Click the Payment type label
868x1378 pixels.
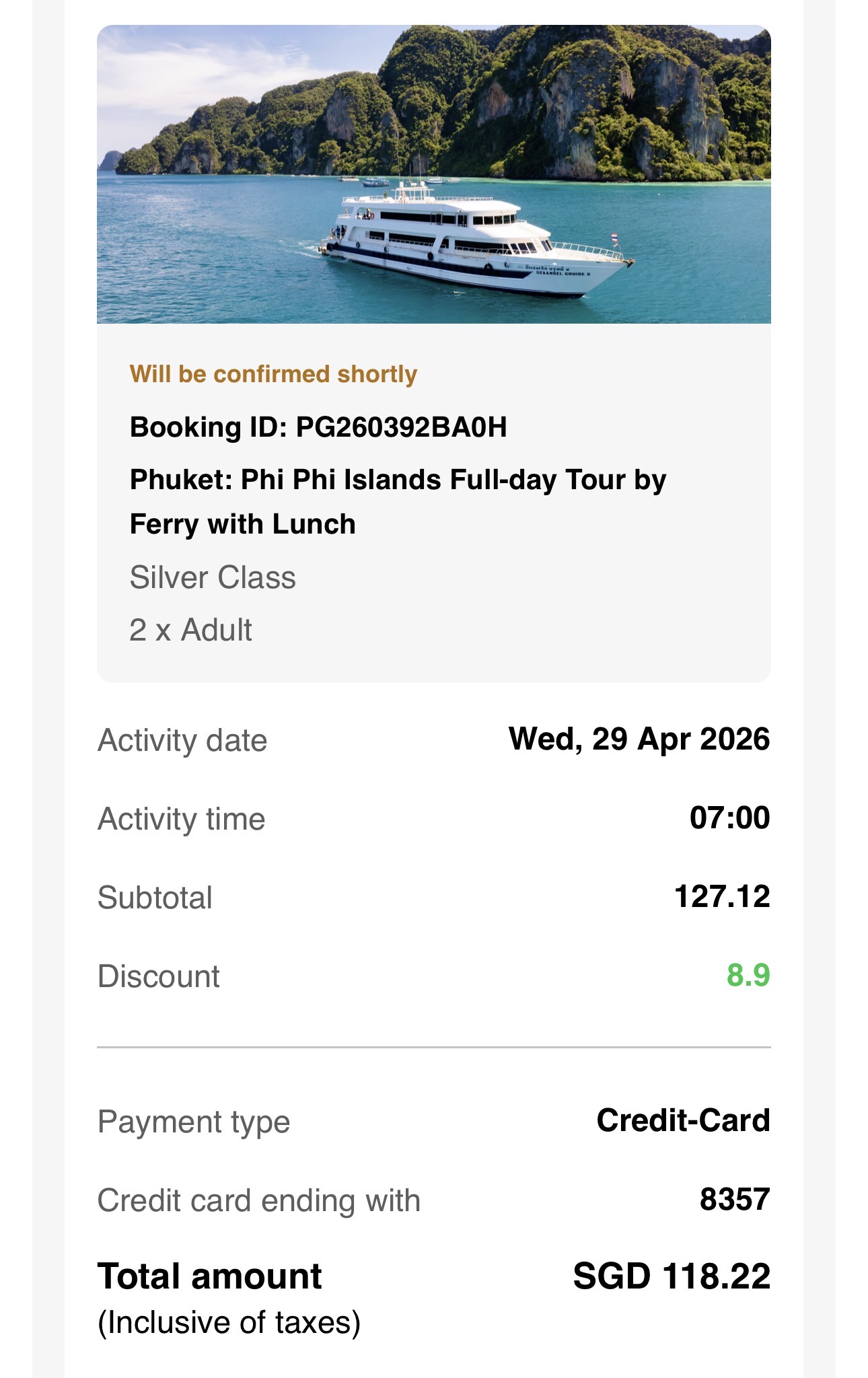tap(194, 1122)
